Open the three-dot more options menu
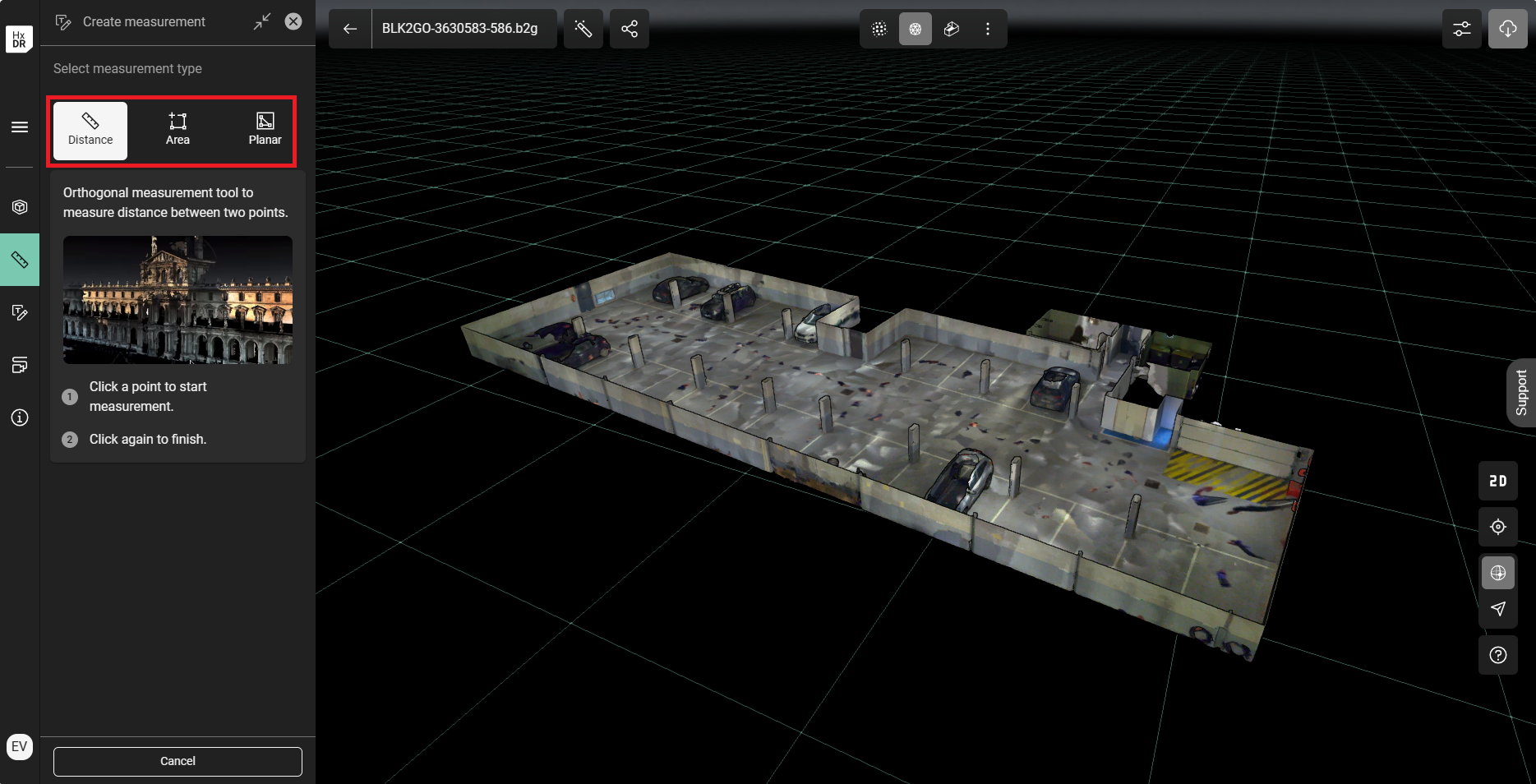 (988, 29)
